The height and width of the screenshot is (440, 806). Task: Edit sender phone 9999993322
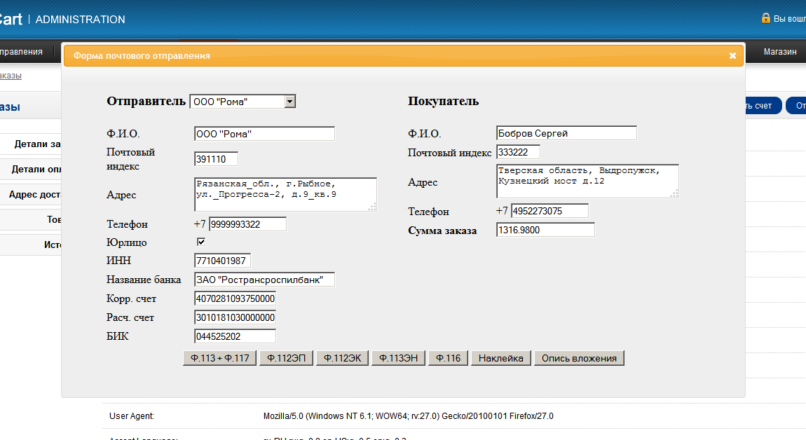click(x=247, y=224)
